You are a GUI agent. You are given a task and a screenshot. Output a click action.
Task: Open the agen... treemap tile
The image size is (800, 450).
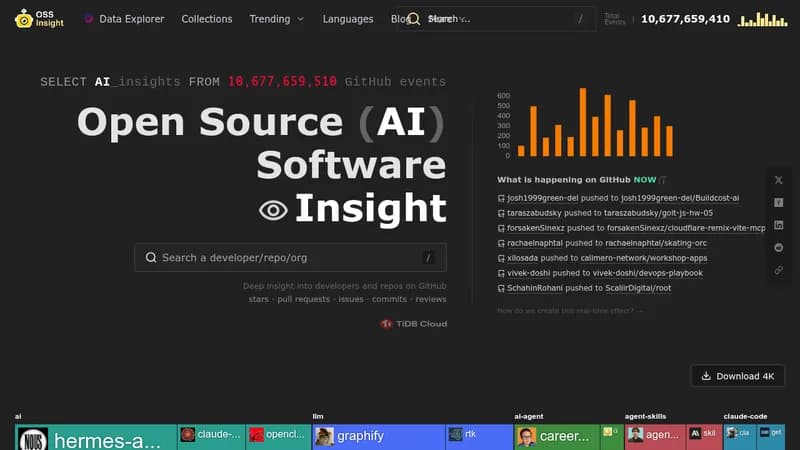point(655,436)
